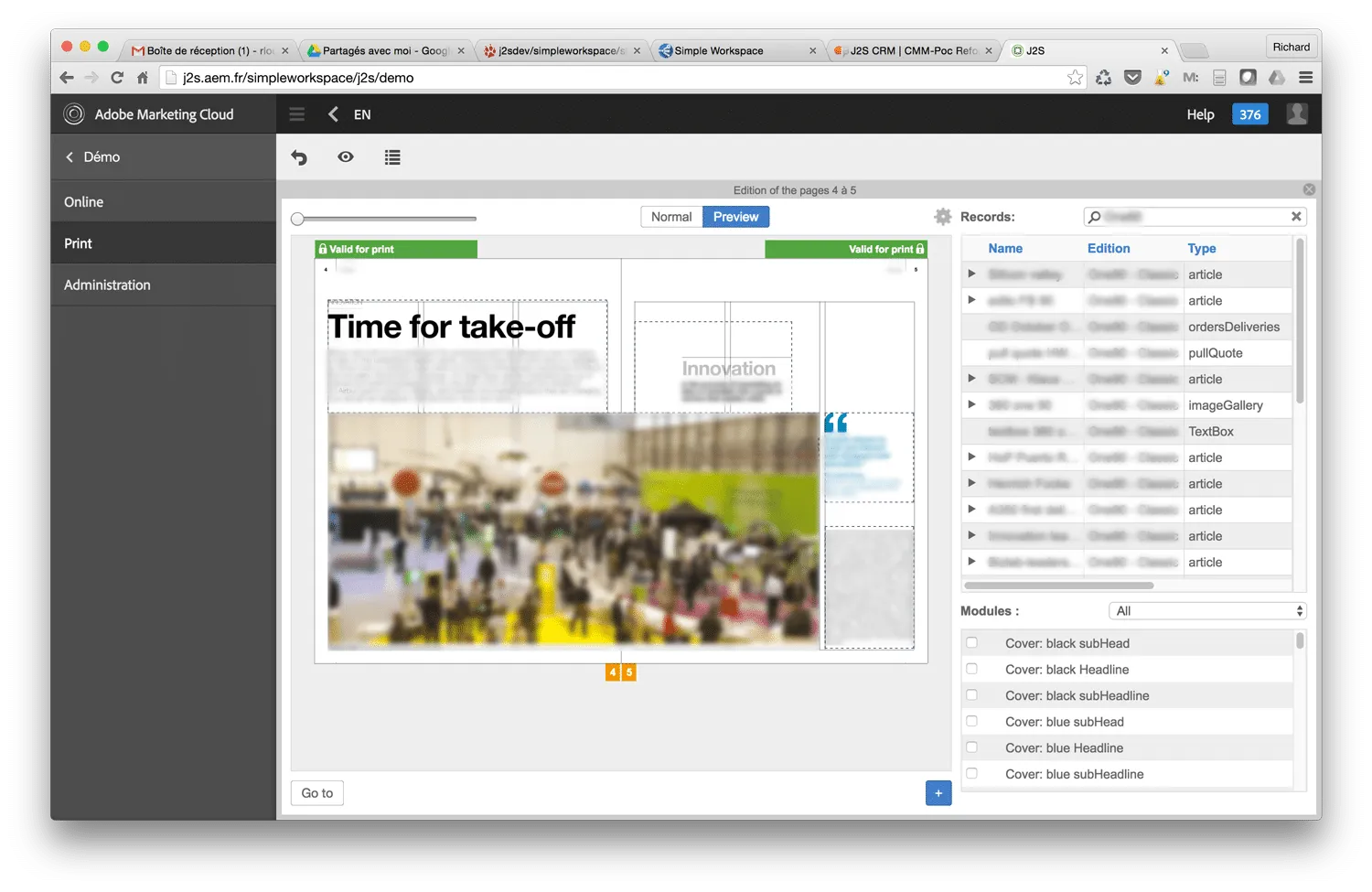Tick the Cover: black subHeadline checkbox

click(x=972, y=695)
